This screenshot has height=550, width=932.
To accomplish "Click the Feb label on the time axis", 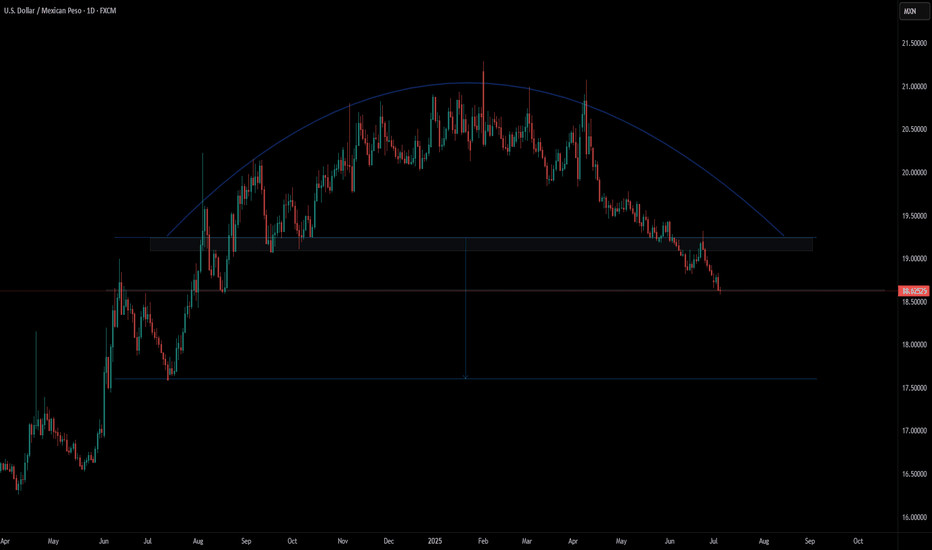I will (x=482, y=540).
